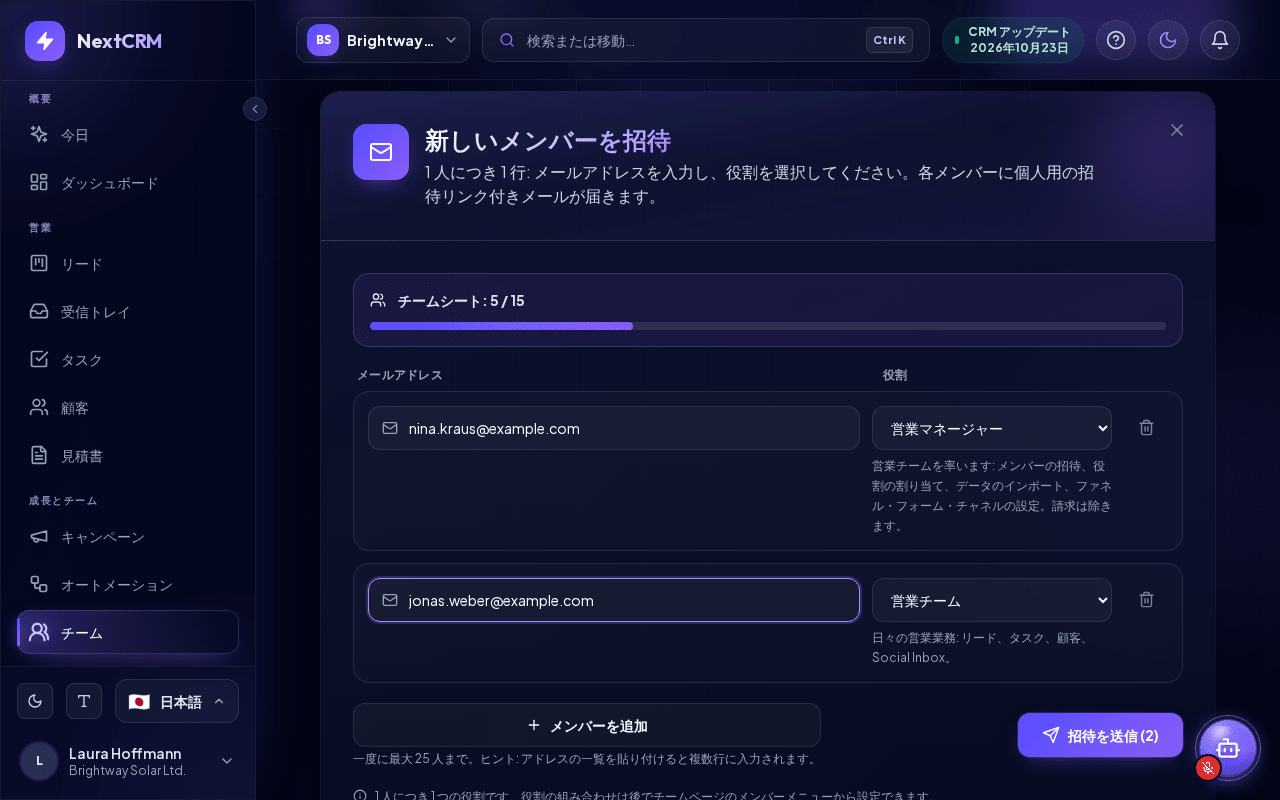Open the help question mark icon
This screenshot has height=800, width=1280.
coord(1116,40)
